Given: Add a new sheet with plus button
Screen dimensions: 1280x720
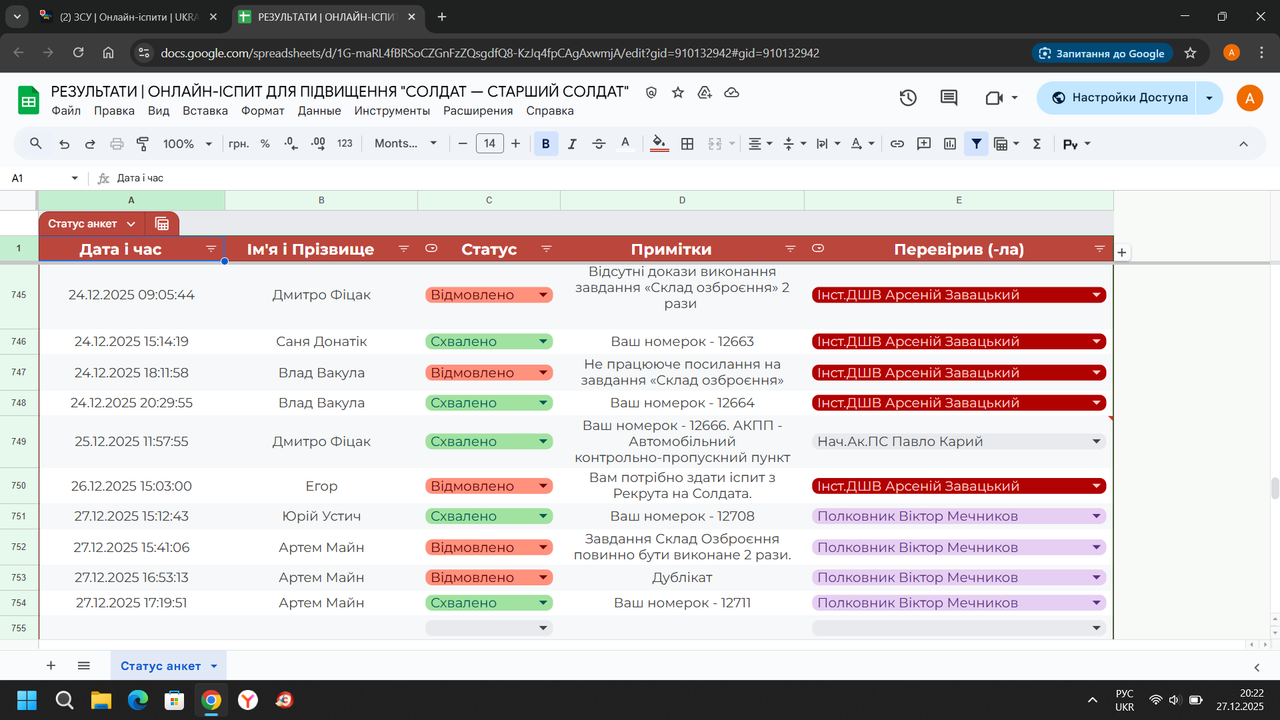Looking at the screenshot, I should click(x=51, y=666).
